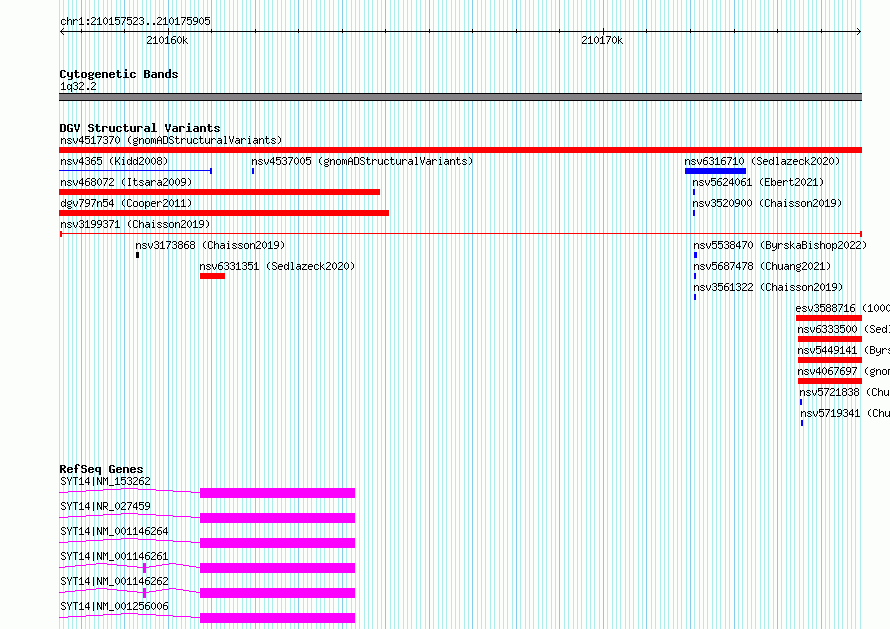The height and width of the screenshot is (629, 890).
Task: Click the gray 1q32.2 cytogenetic band bar
Action: pos(460,97)
